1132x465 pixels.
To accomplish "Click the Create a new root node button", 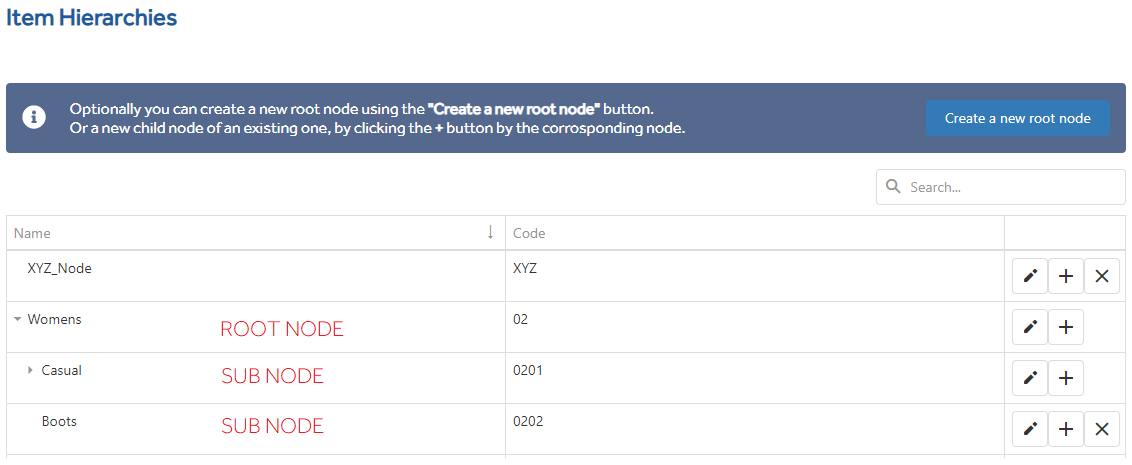I will point(1018,118).
